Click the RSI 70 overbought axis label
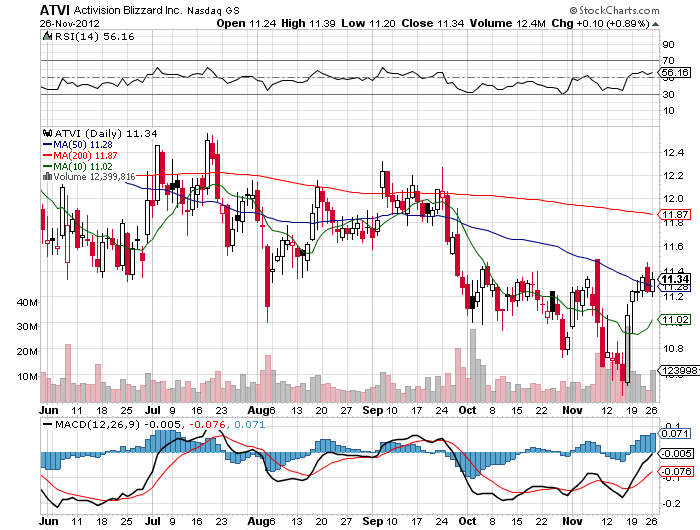700x530 pixels. [x=668, y=60]
